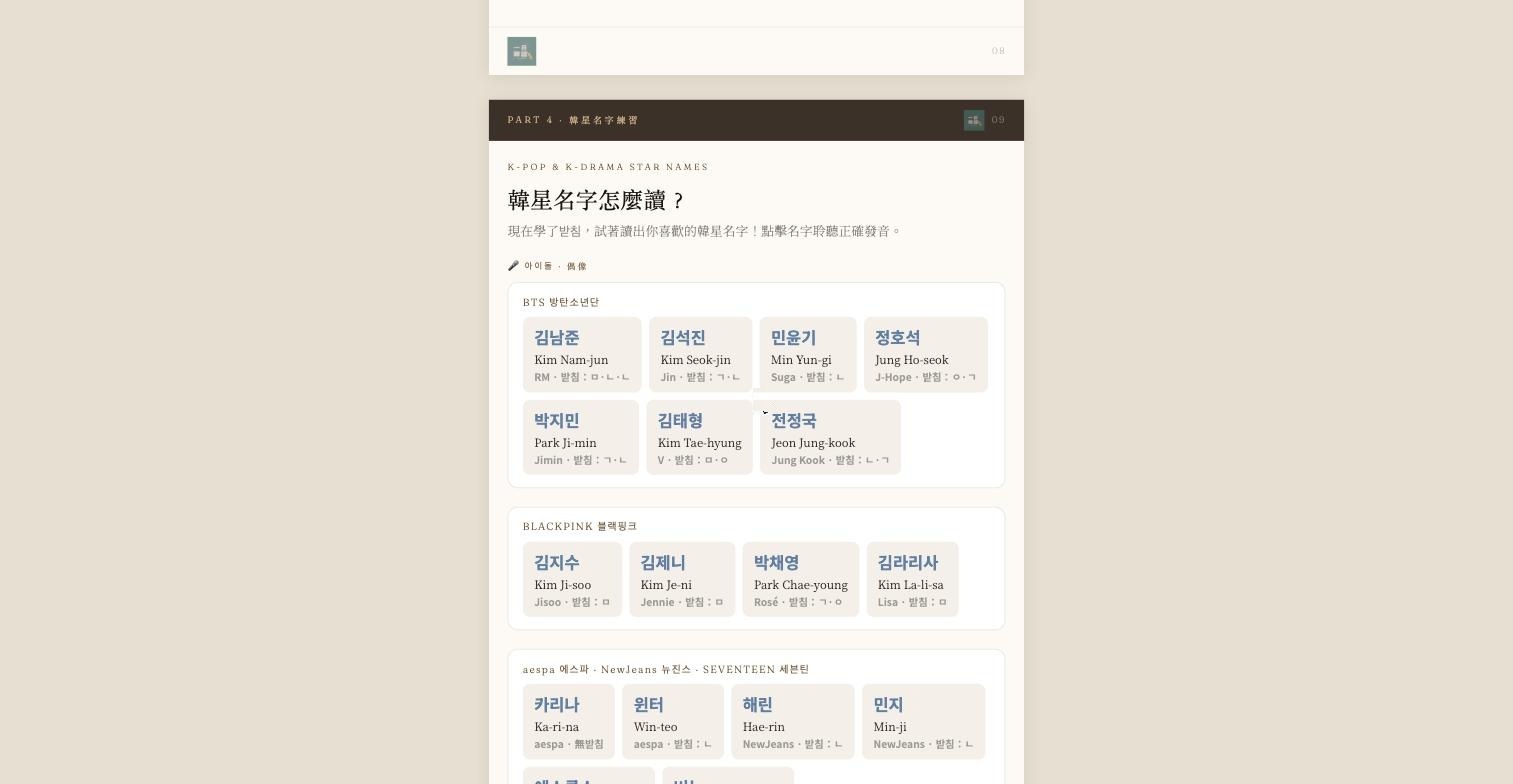Viewport: 1513px width, 784px height.
Task: Click the 'PART 4 · 韓星名字練習' header text
Action: tap(573, 120)
